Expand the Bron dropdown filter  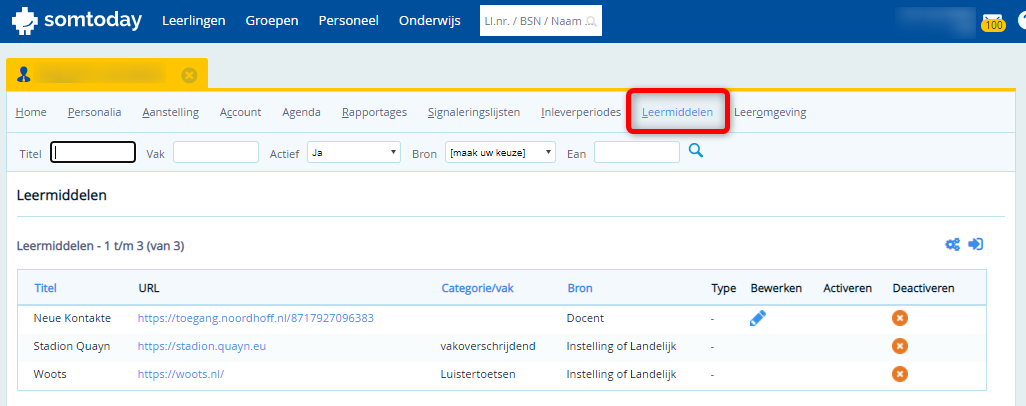[500, 152]
